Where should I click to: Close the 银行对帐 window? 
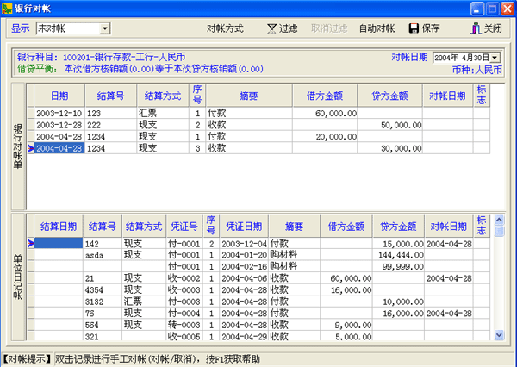(507, 8)
